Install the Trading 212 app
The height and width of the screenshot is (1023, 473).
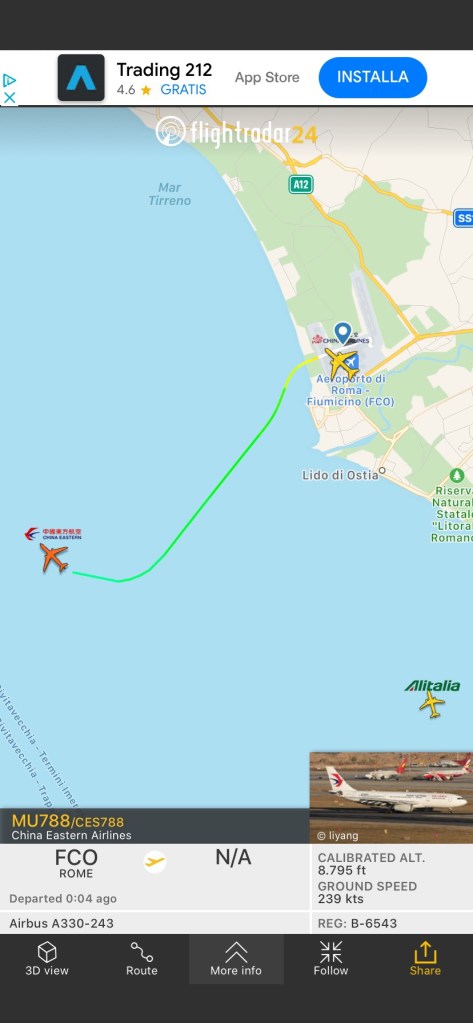pos(373,77)
